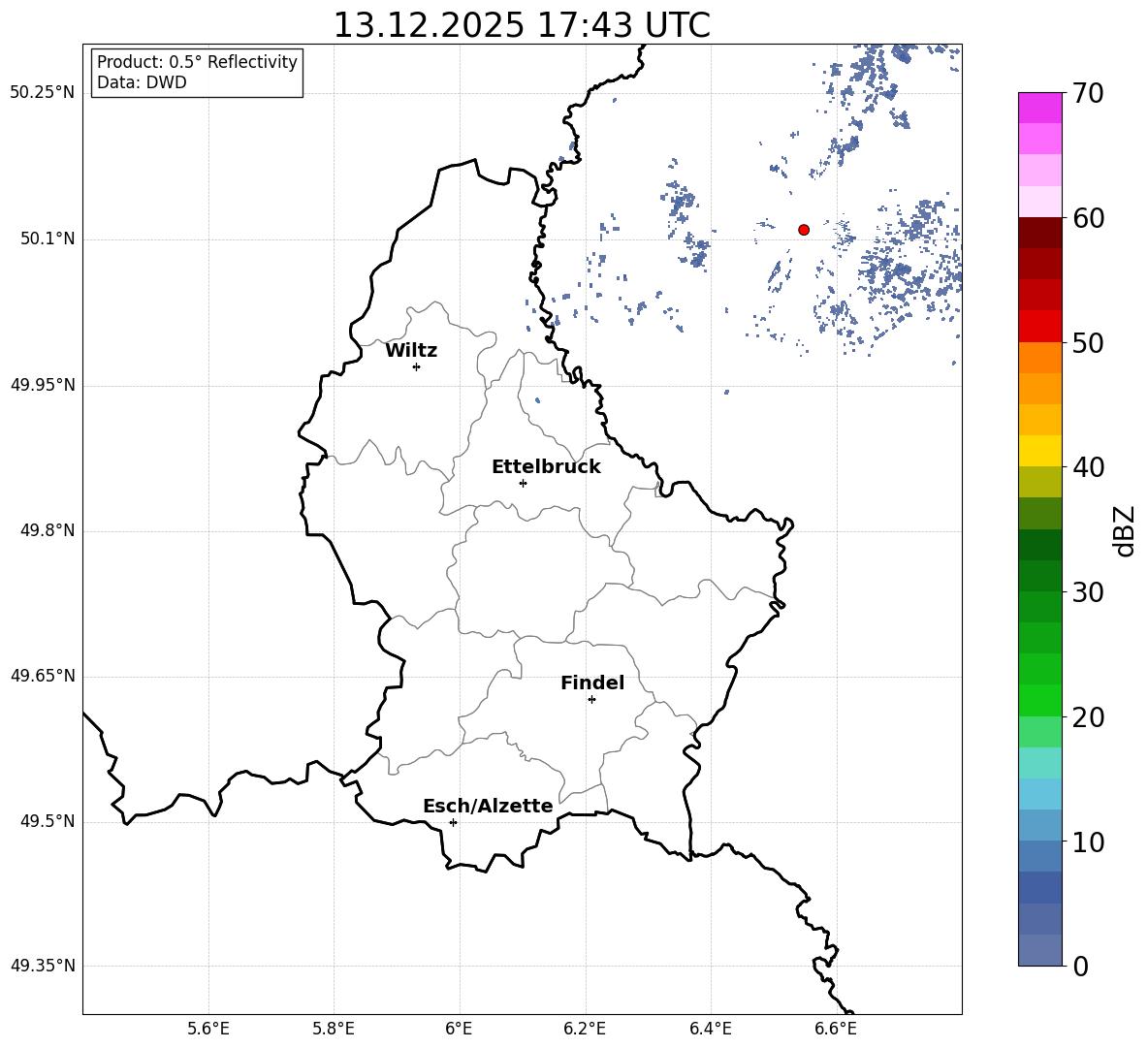Click the red radar site marker dot
The height and width of the screenshot is (1048, 1148).
pyautogui.click(x=804, y=230)
